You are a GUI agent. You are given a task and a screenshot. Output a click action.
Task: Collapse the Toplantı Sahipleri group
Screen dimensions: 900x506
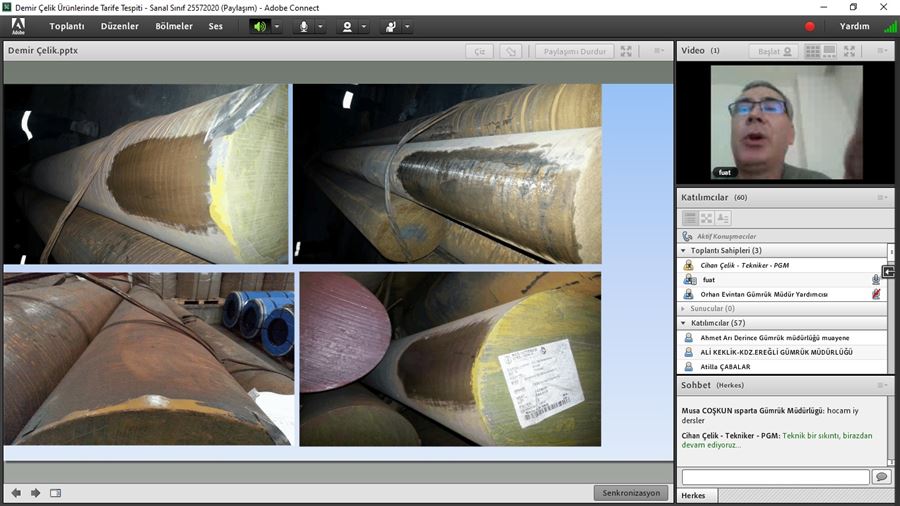pos(683,250)
